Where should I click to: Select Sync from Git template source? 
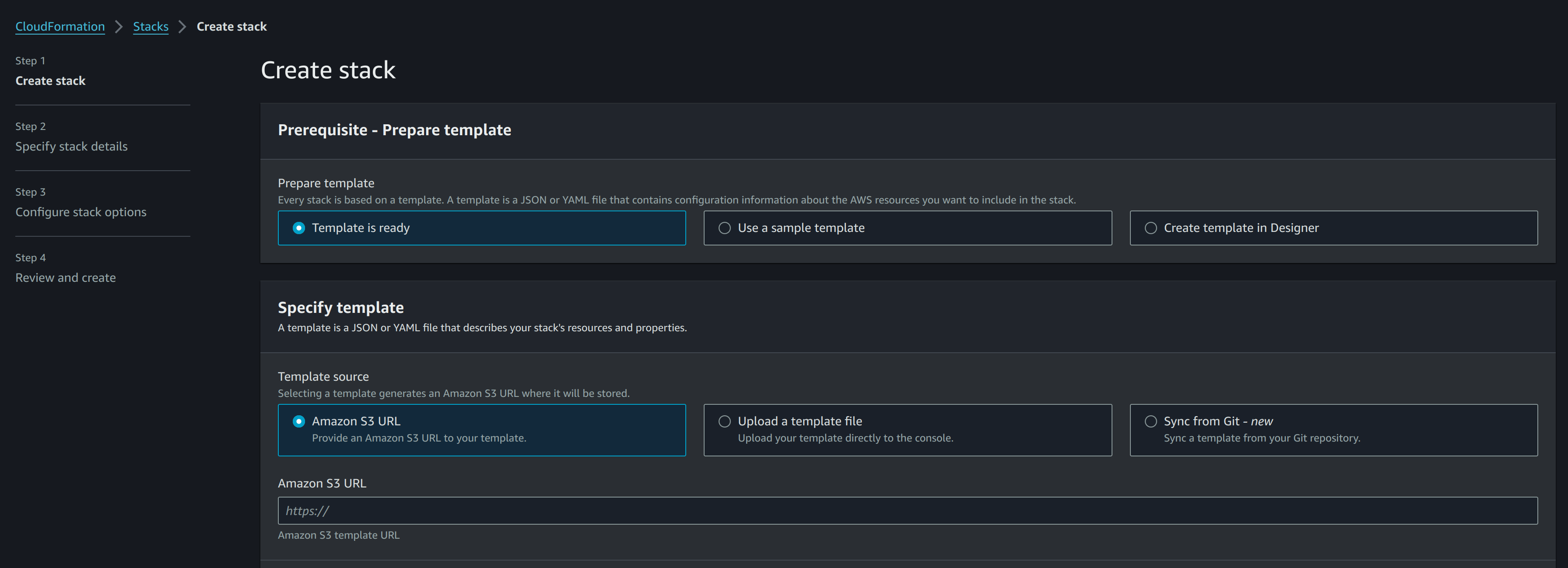(x=1151, y=421)
